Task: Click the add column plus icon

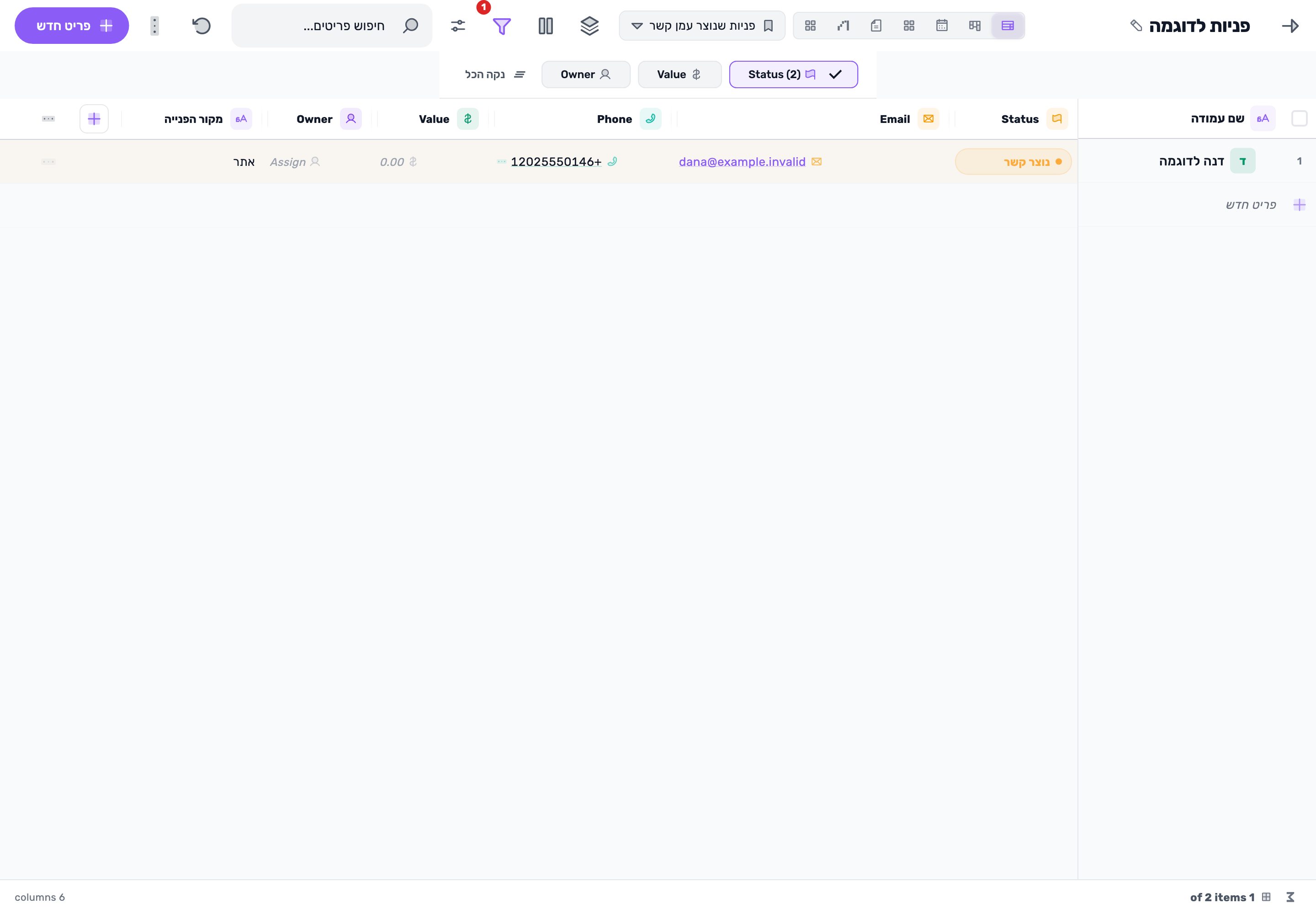Action: [x=94, y=119]
